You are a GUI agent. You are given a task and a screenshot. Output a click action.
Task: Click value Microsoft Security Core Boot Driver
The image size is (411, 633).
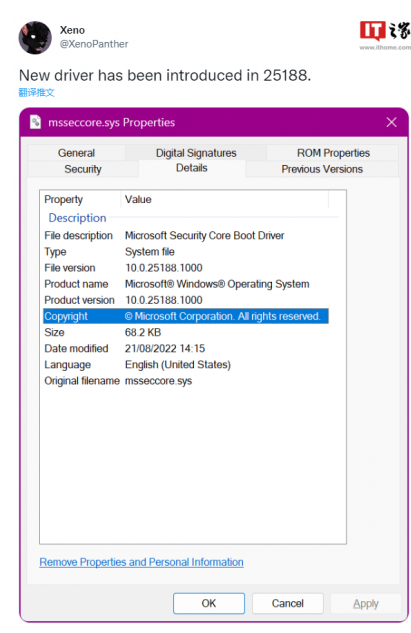205,235
